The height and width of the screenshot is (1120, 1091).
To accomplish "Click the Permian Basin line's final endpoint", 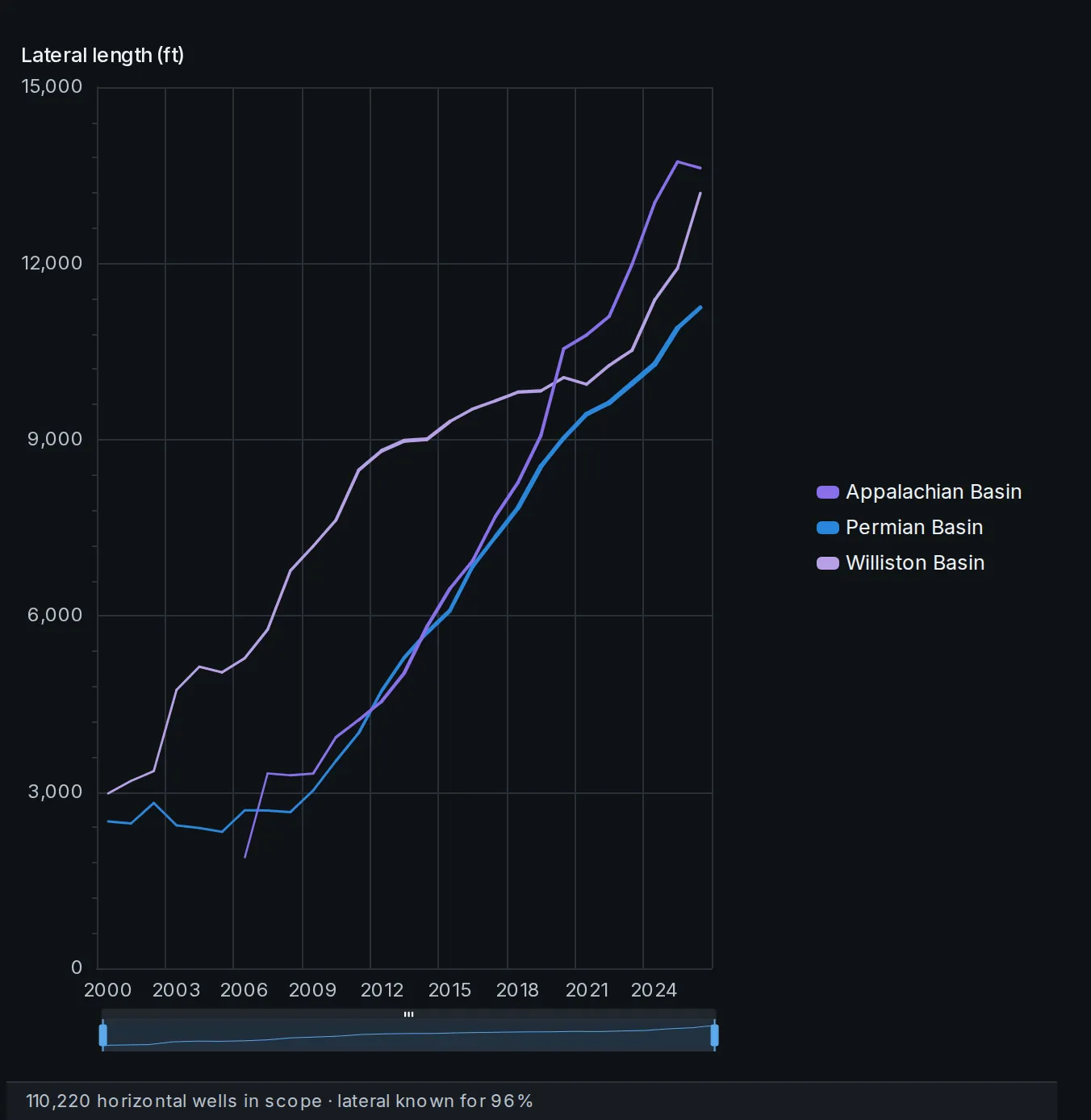I will (x=700, y=307).
